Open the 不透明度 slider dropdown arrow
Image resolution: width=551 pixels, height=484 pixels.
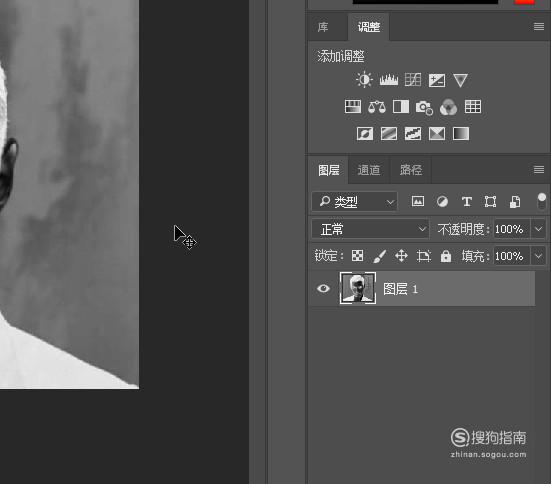point(538,229)
